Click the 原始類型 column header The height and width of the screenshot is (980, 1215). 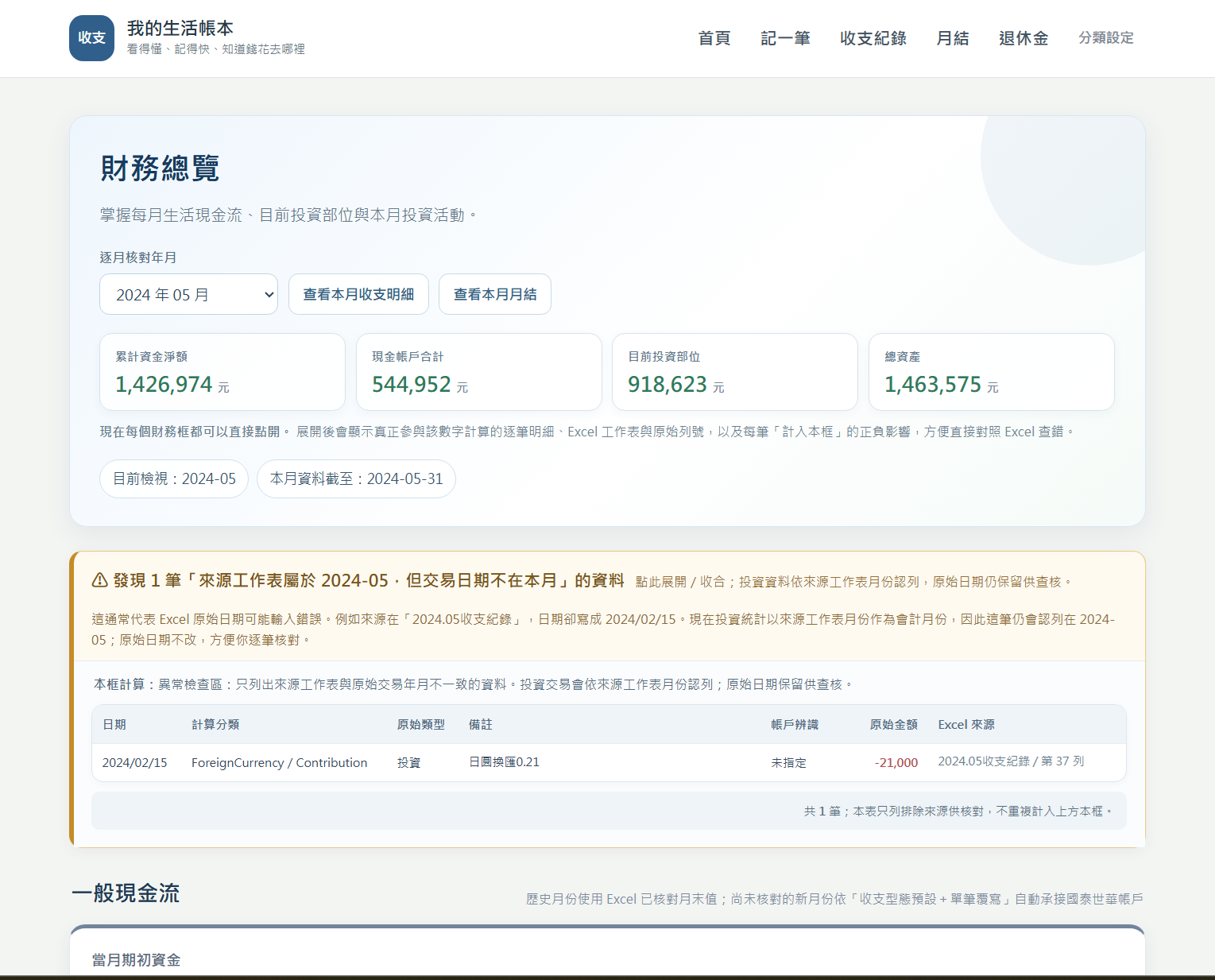[421, 724]
